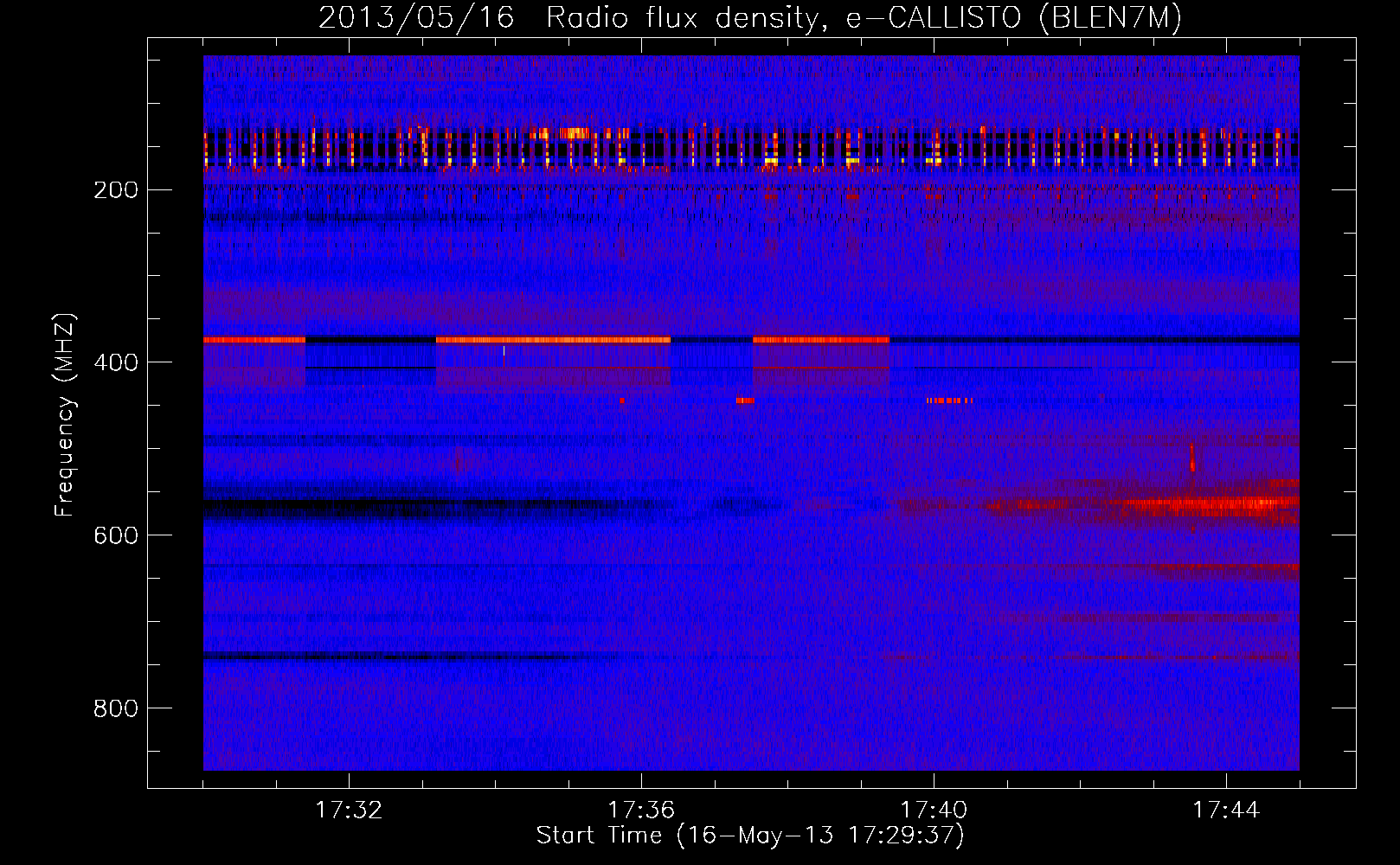Click the '17:36' time tick label
1400x865 pixels.
pos(641,811)
